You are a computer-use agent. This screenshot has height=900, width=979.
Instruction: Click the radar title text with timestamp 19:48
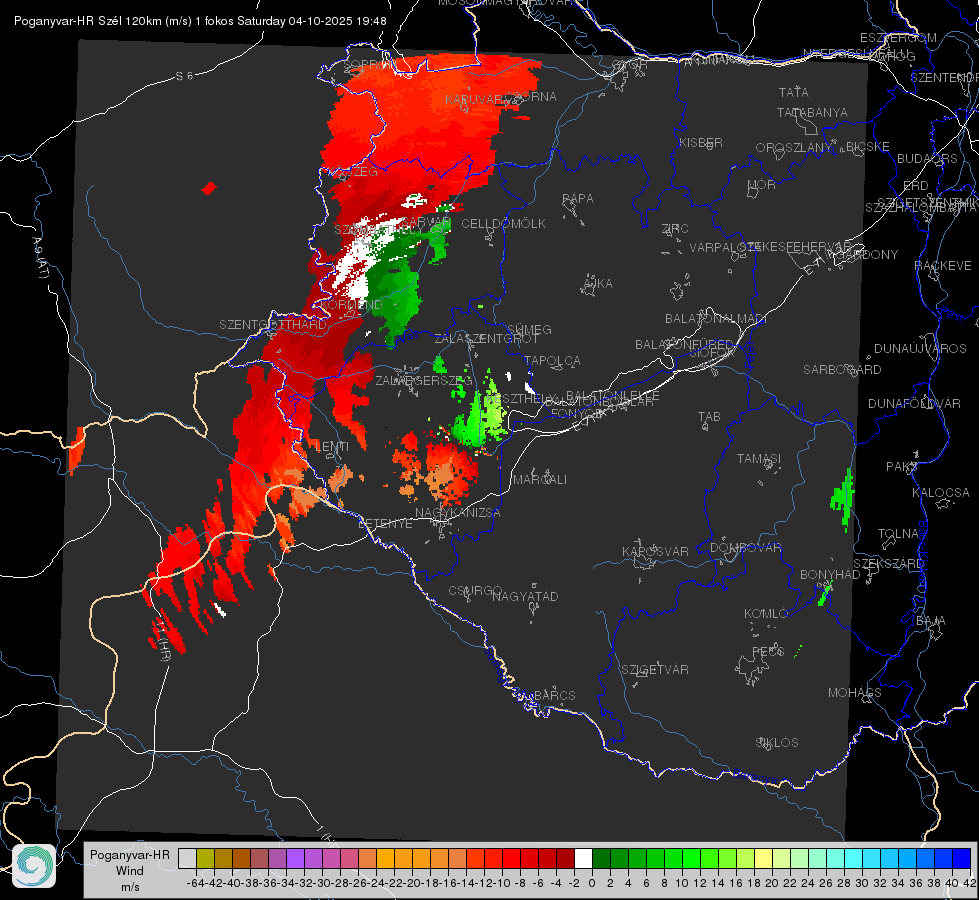click(200, 21)
